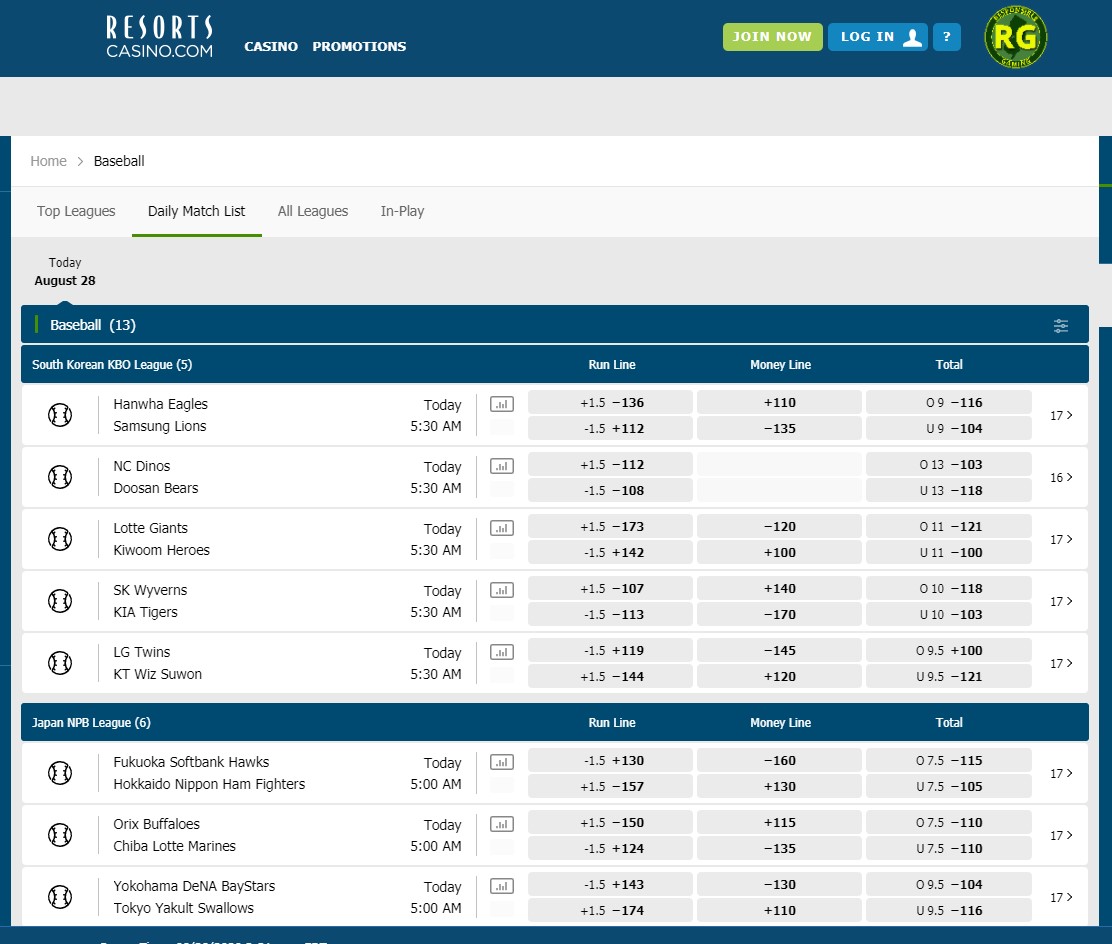This screenshot has width=1112, height=944.
Task: Click the Join Now button
Action: 772,37
